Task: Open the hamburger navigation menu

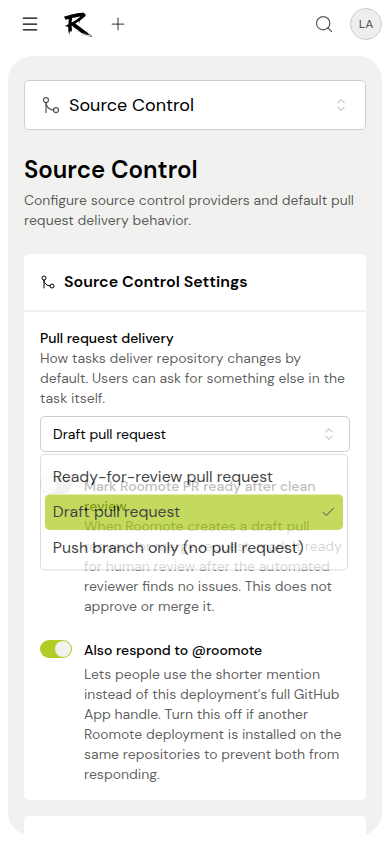Action: [30, 24]
